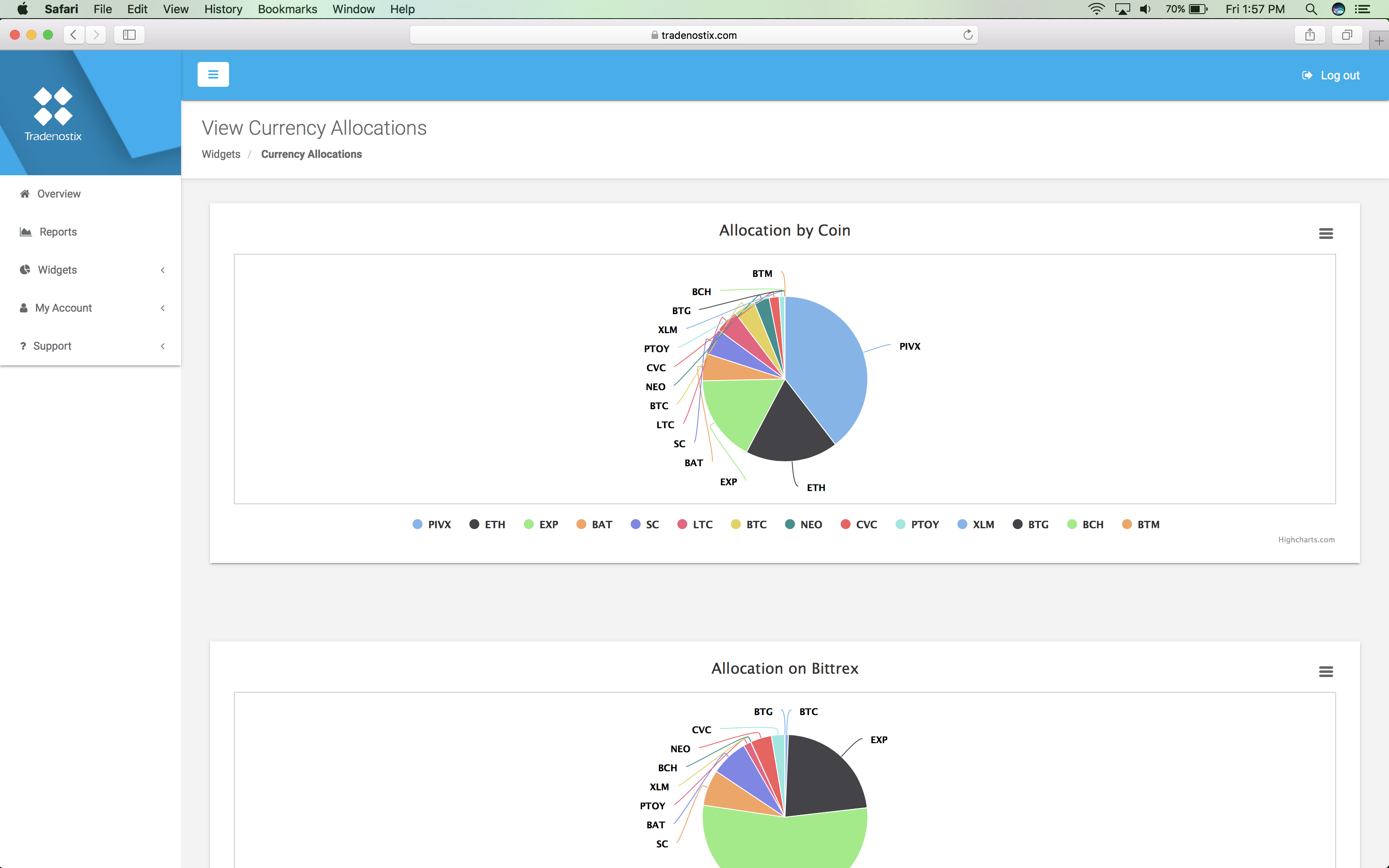Toggle BCH series in the legend
Image resolution: width=1389 pixels, height=868 pixels.
pos(1086,524)
